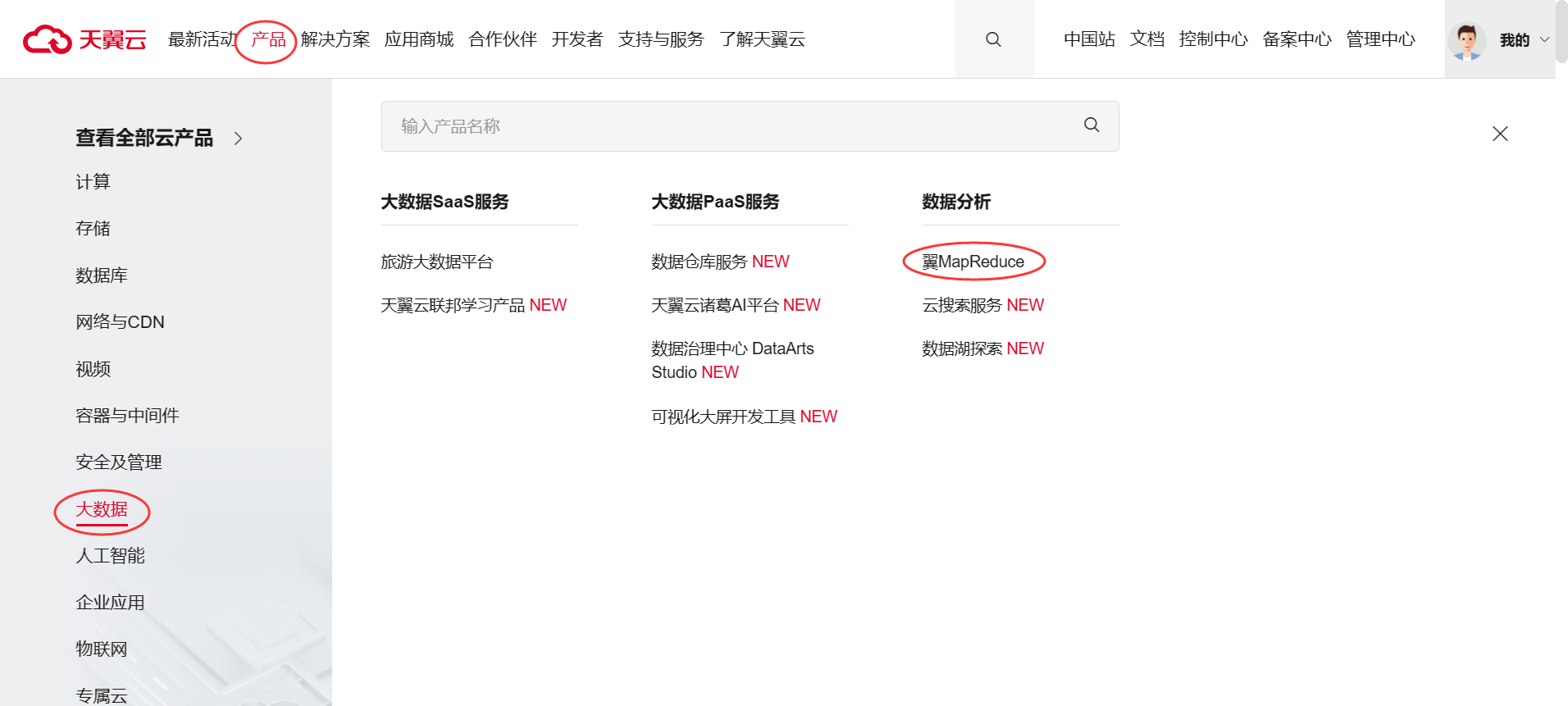Open 旅游大数据平台 product link

click(x=437, y=262)
